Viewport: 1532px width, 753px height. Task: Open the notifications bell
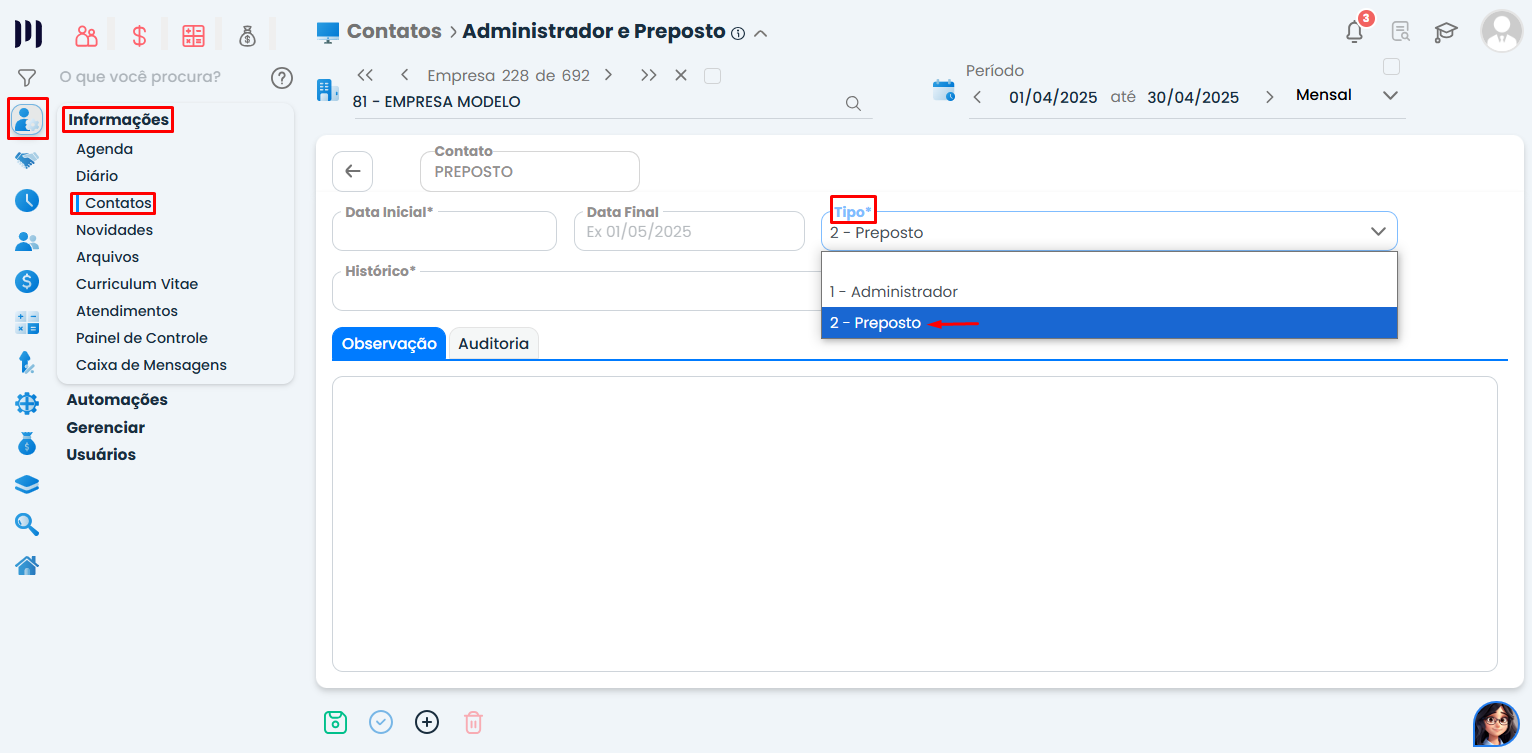click(1355, 31)
